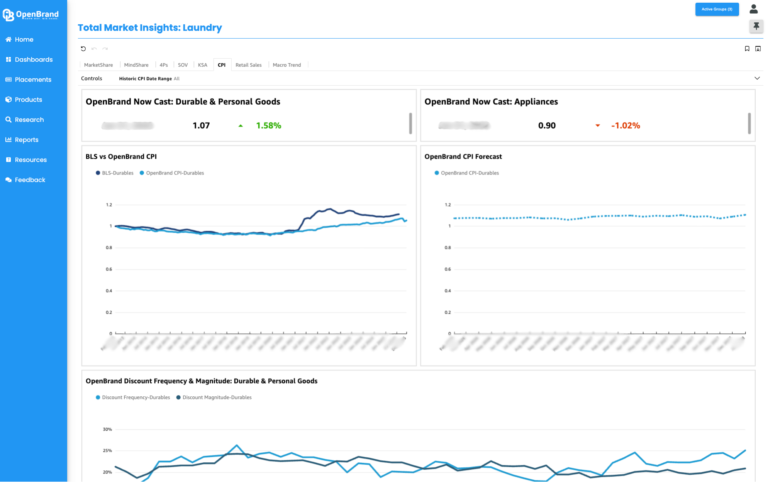Switch to the KSA tab
The height and width of the screenshot is (482, 768).
coord(202,65)
